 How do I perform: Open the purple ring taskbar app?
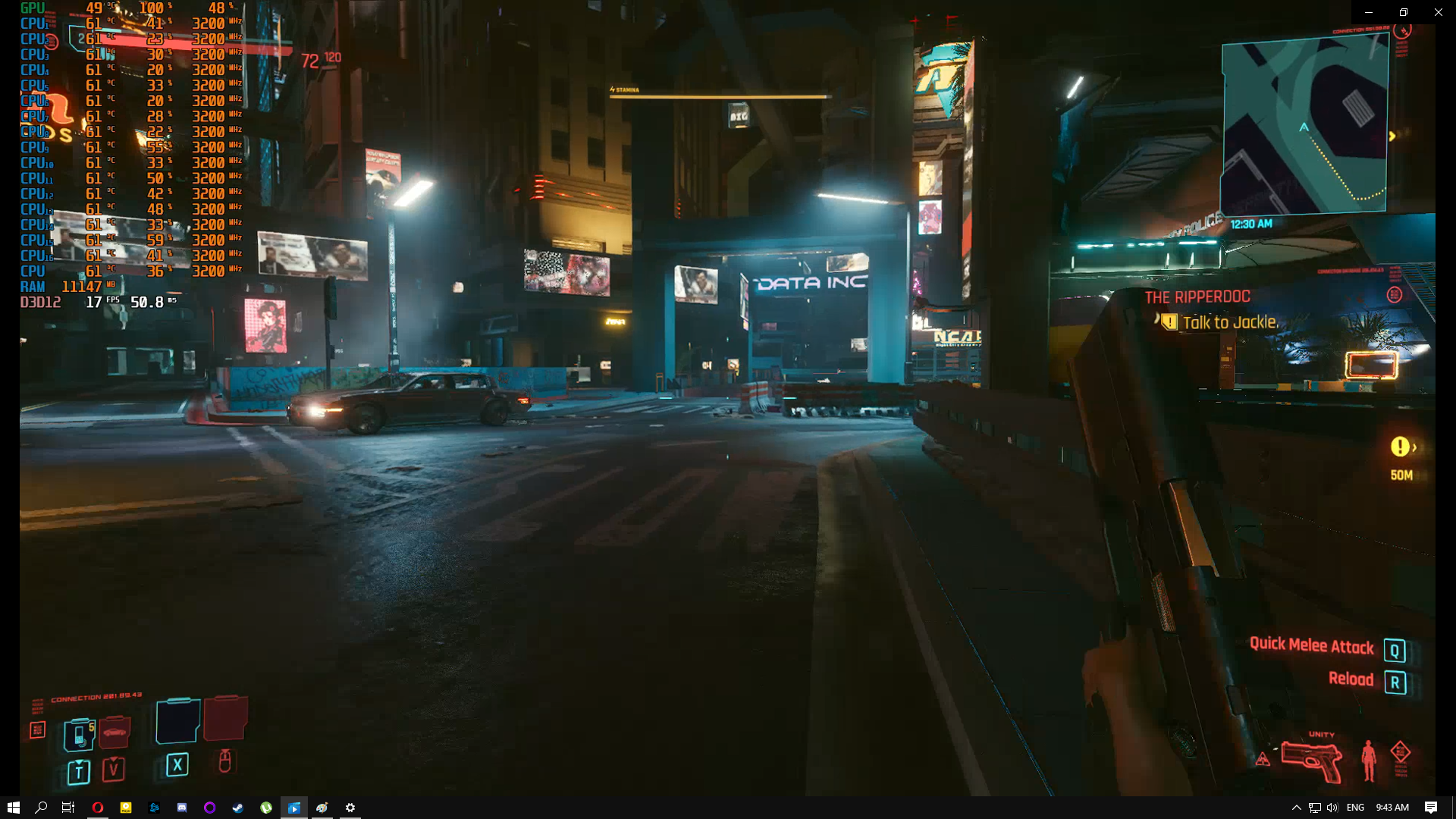pos(210,808)
